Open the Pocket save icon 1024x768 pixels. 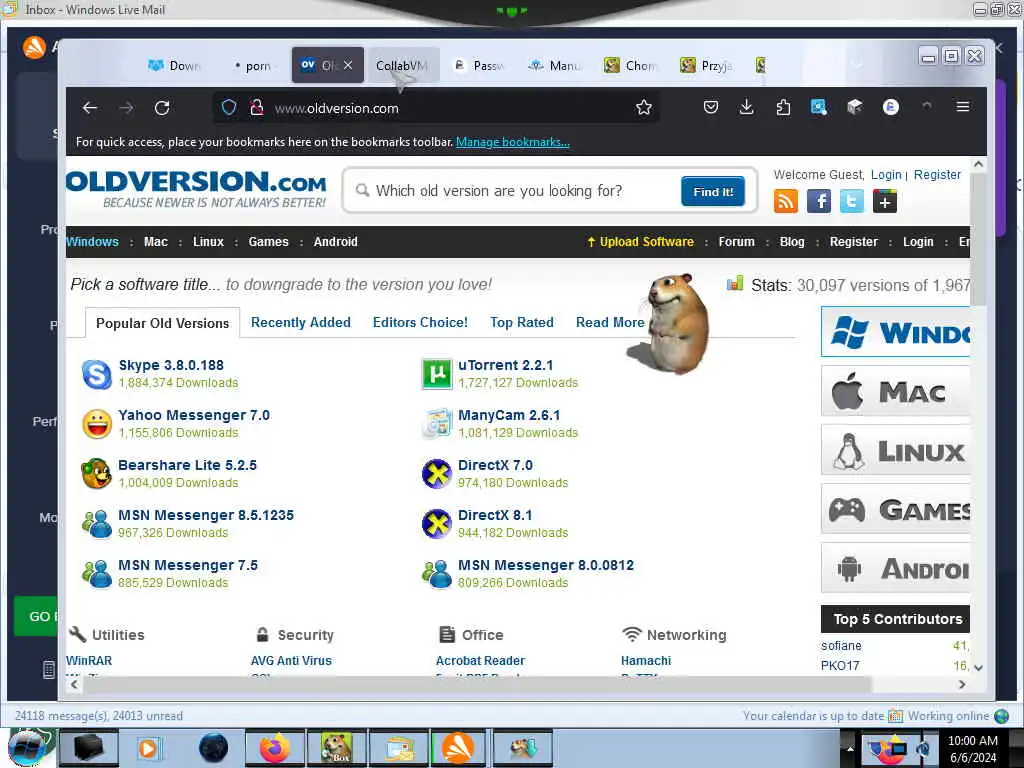pos(711,107)
